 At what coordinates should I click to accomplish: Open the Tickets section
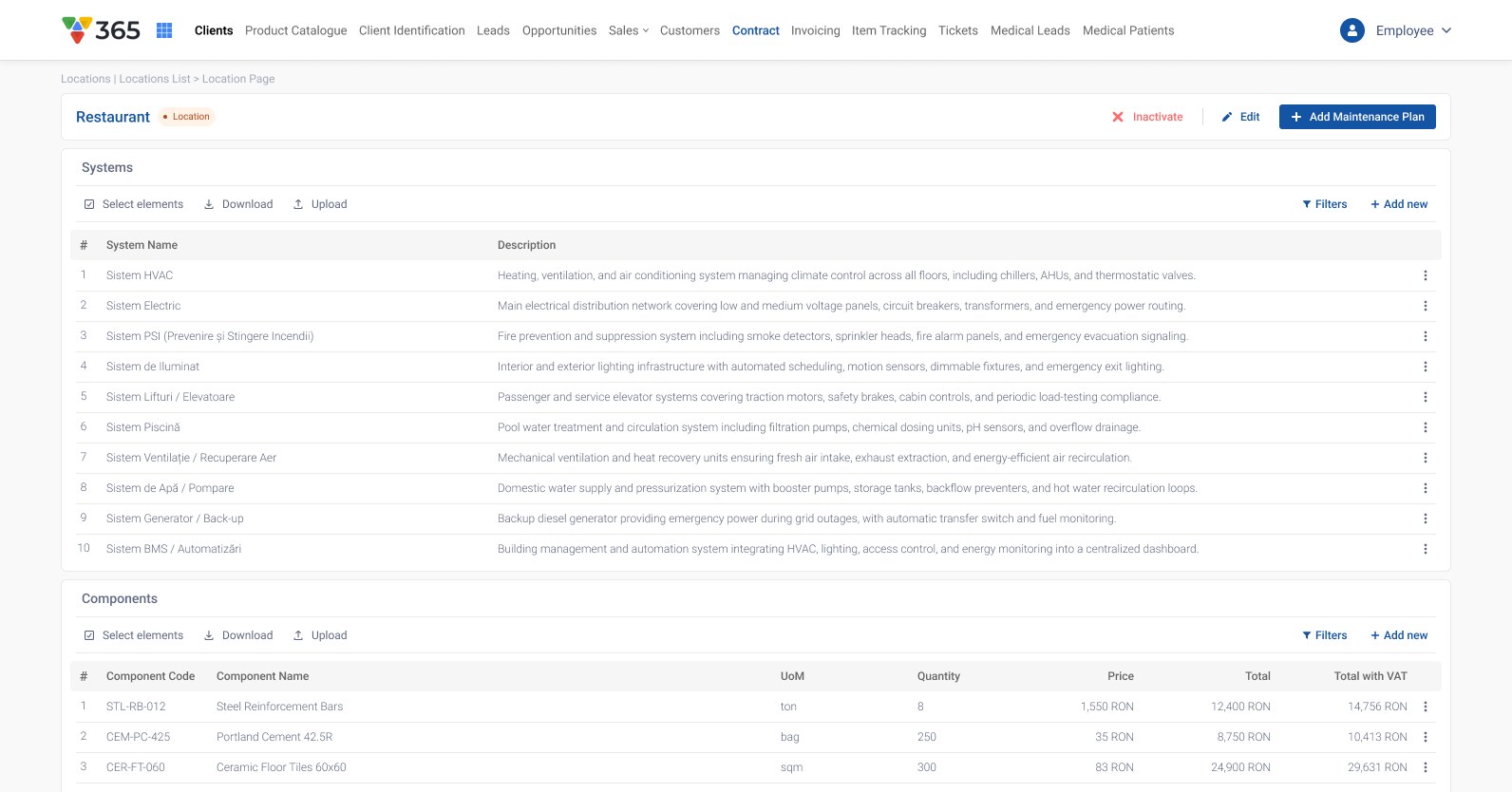click(x=958, y=30)
